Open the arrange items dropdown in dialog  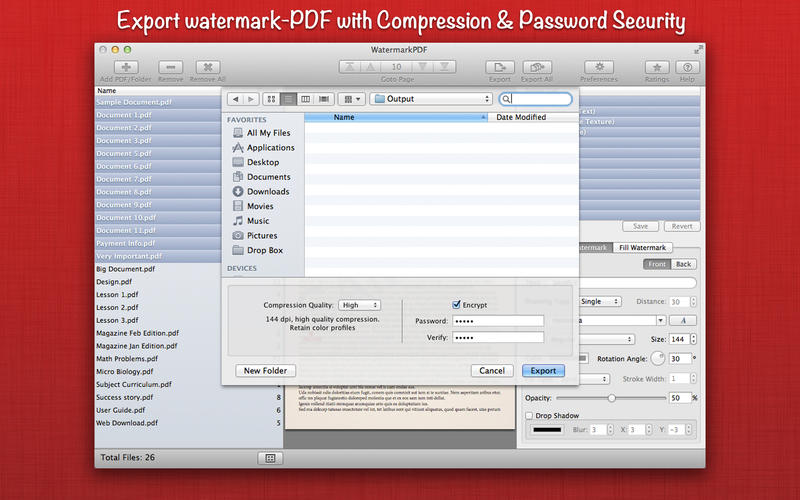click(x=352, y=99)
